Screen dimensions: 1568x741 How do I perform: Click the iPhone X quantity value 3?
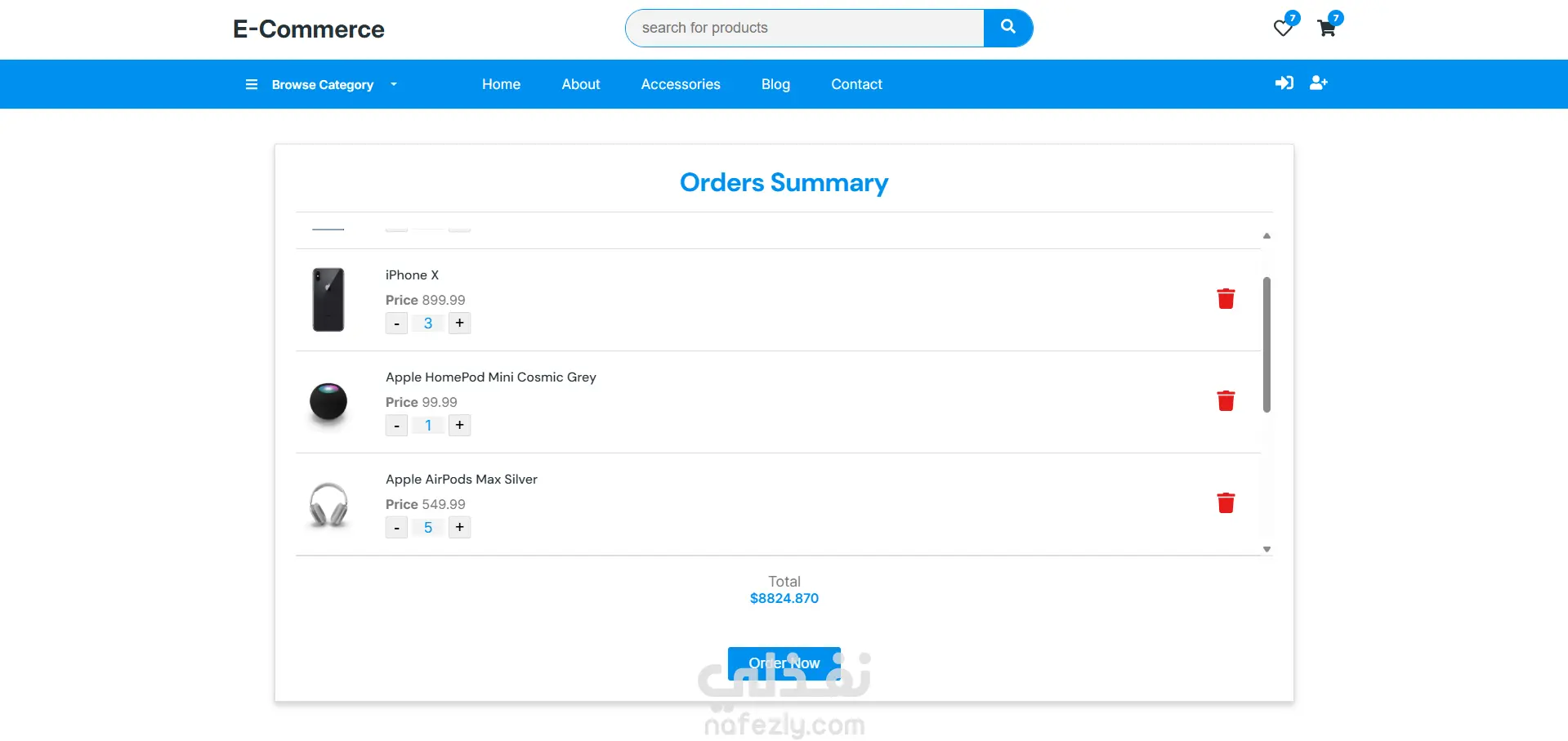[x=428, y=324]
